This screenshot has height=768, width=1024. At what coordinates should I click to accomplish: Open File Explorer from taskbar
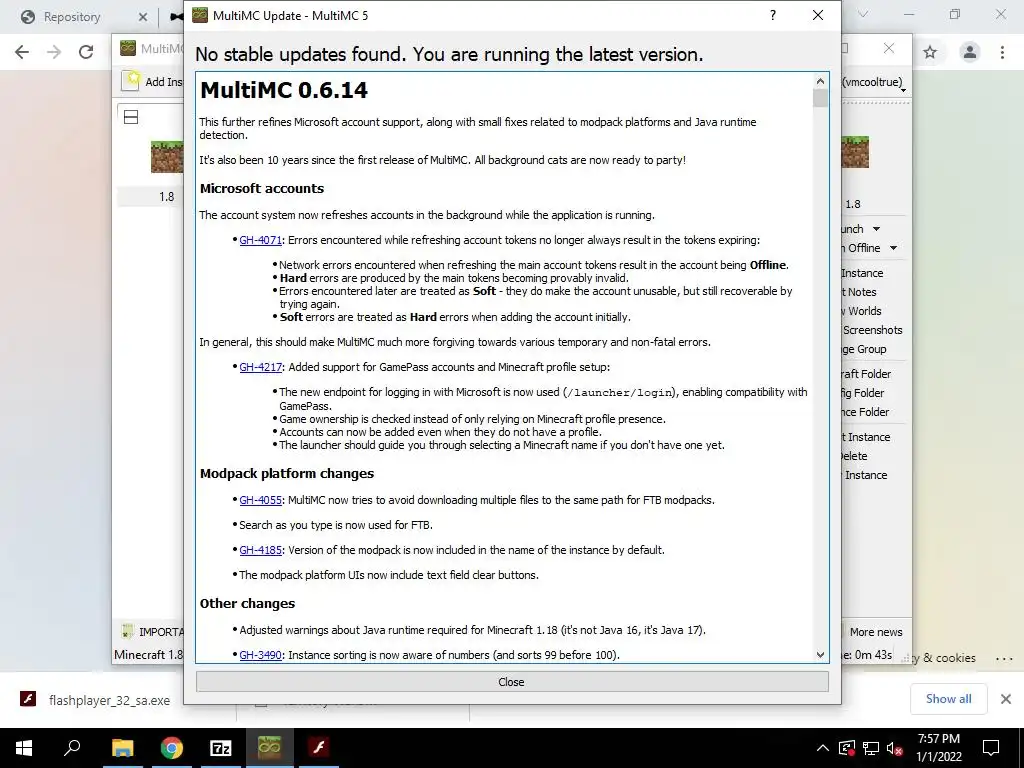point(122,748)
